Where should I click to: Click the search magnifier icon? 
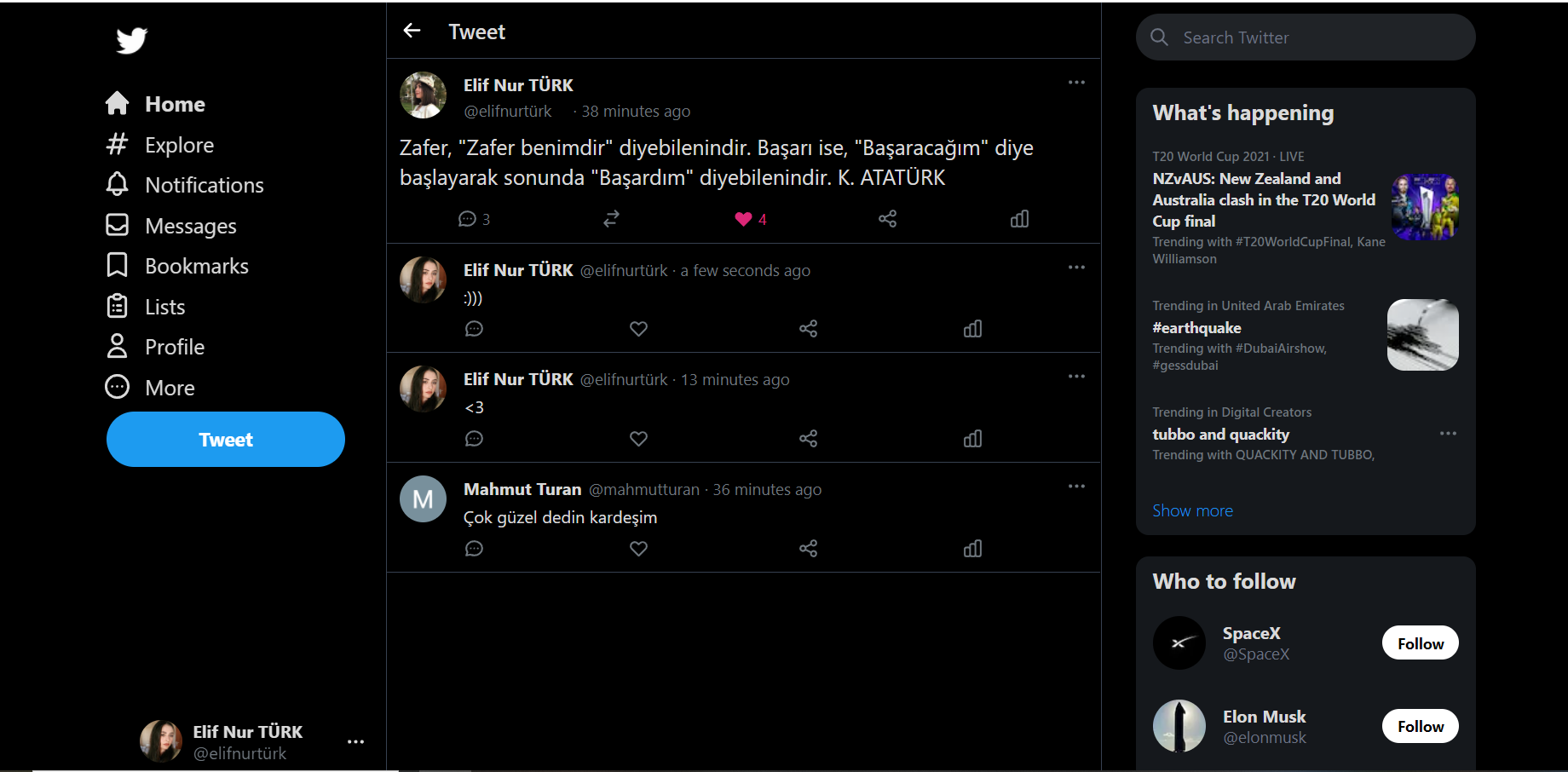(x=1159, y=37)
